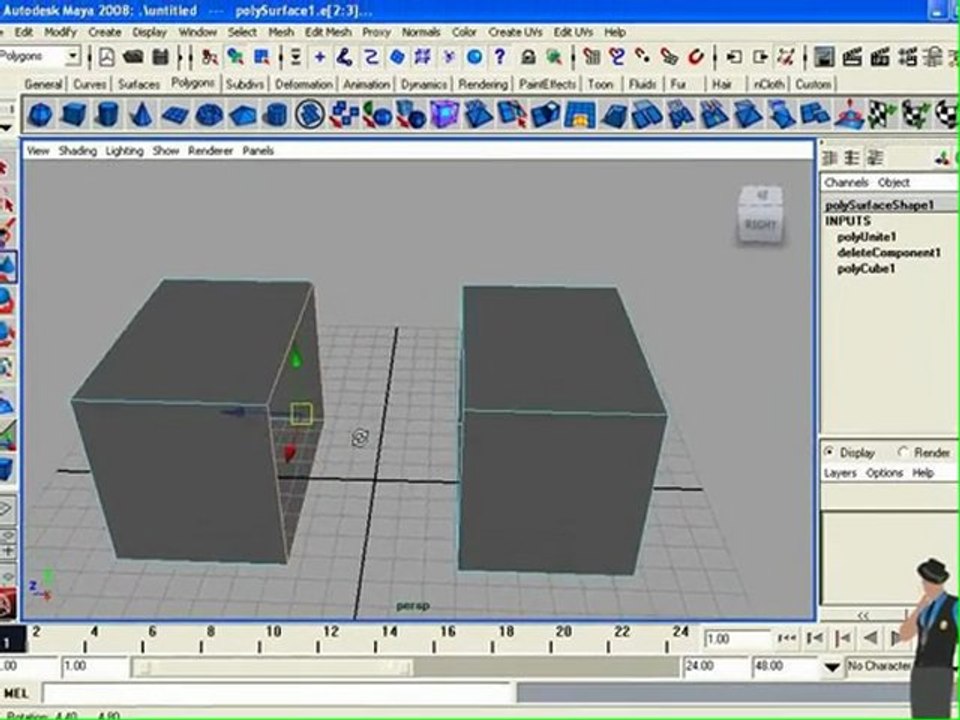Create a polygon torus from the shelf
Screen dimensions: 960x720
click(x=209, y=115)
